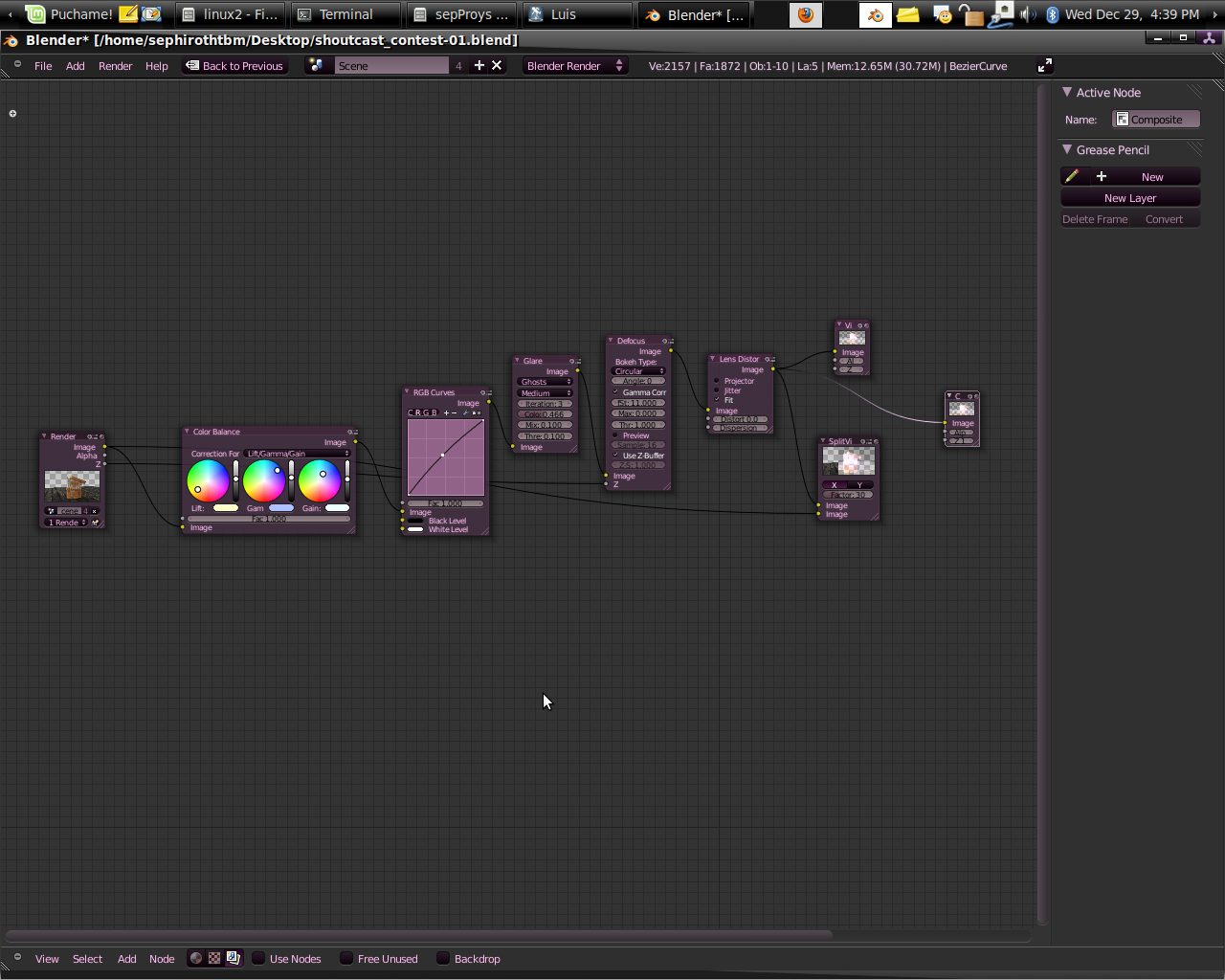Viewport: 1225px width, 980px height.
Task: Add a new scene with the plus icon
Action: [x=479, y=65]
